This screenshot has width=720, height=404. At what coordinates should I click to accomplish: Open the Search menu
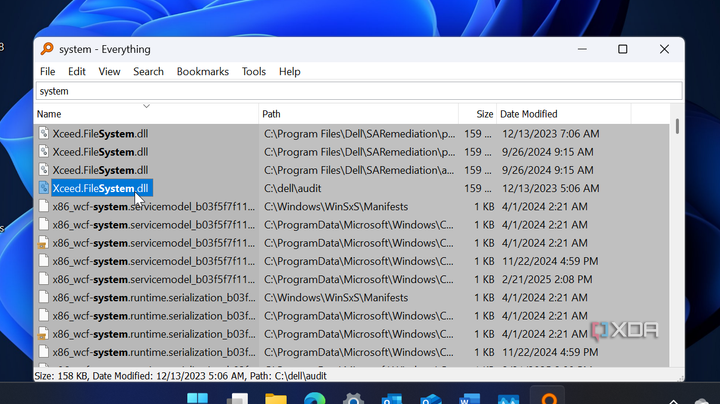click(148, 72)
